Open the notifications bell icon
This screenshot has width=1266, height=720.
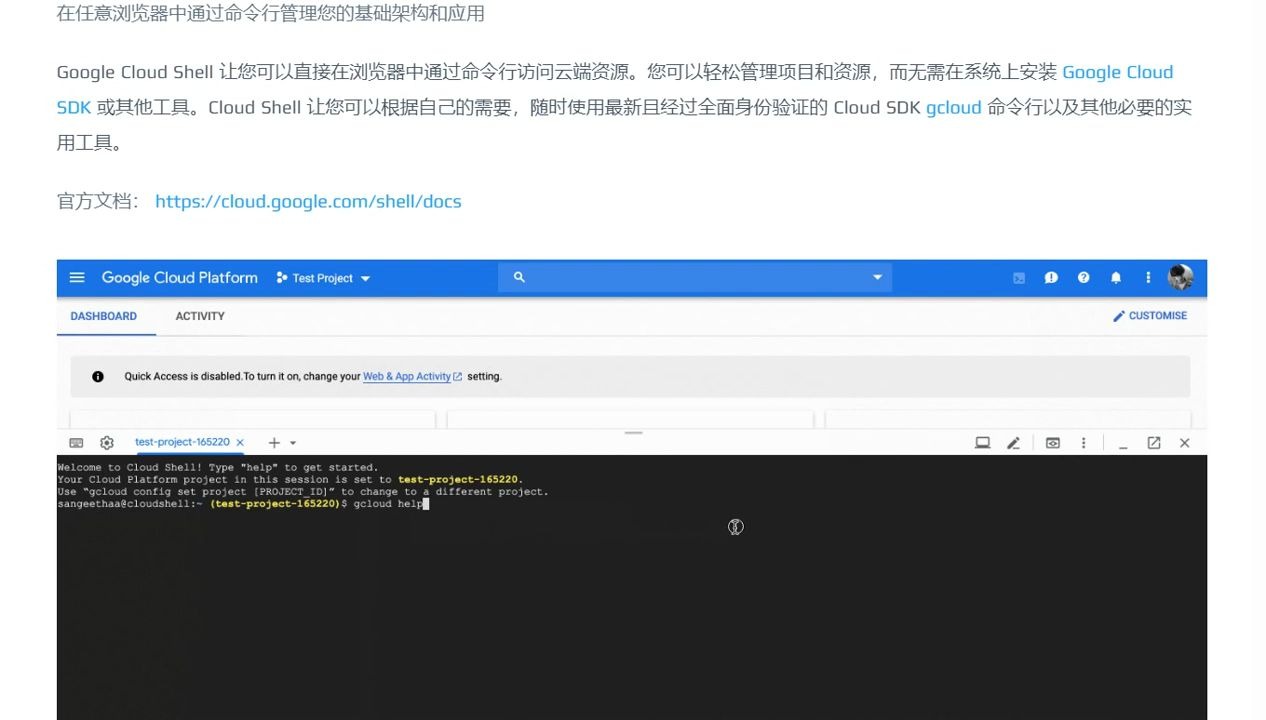tap(1116, 278)
